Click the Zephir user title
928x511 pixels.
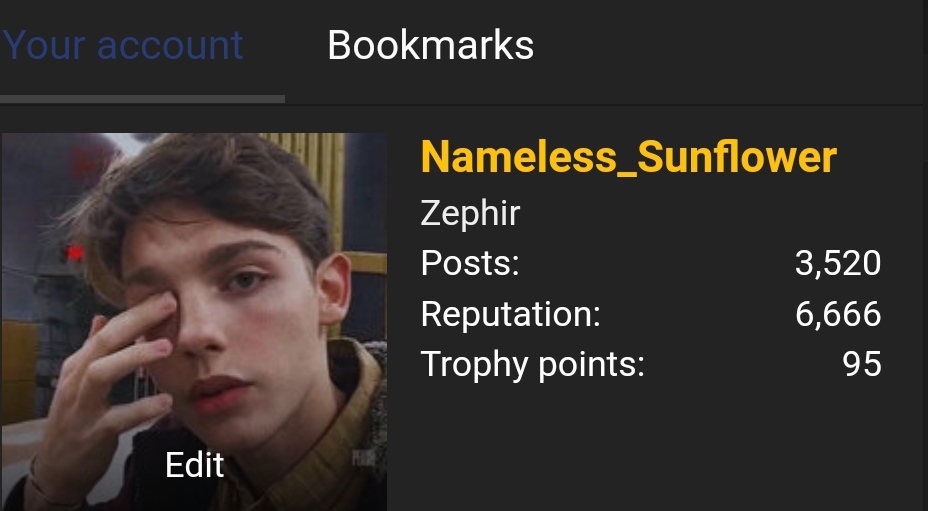[x=470, y=213]
